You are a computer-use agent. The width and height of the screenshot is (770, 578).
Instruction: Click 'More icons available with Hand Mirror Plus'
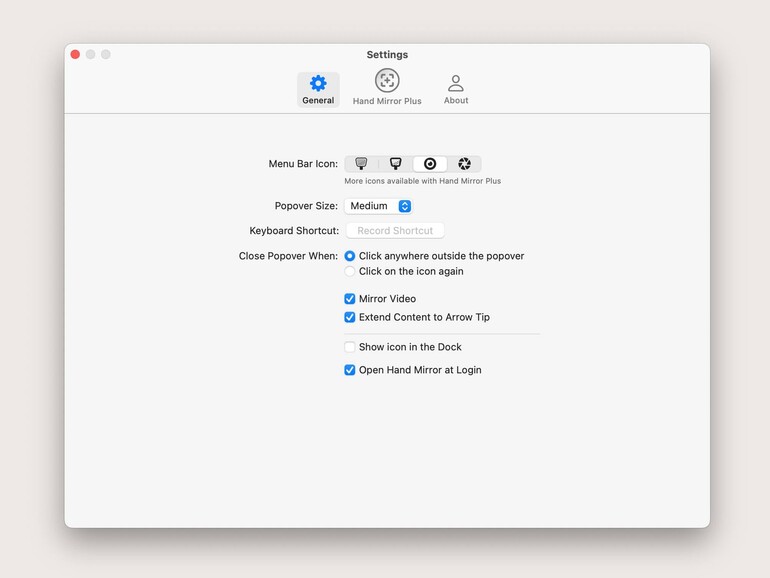[422, 181]
